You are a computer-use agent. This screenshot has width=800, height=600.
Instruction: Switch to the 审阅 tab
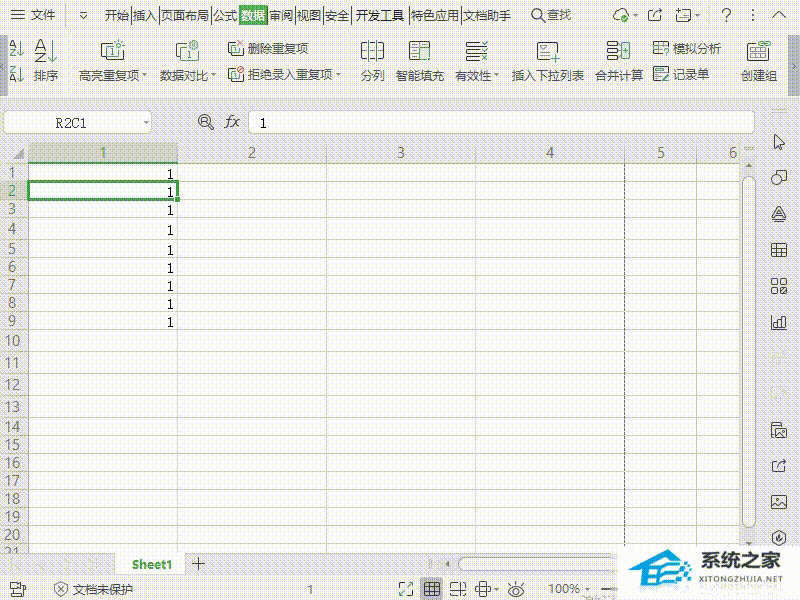[x=281, y=15]
